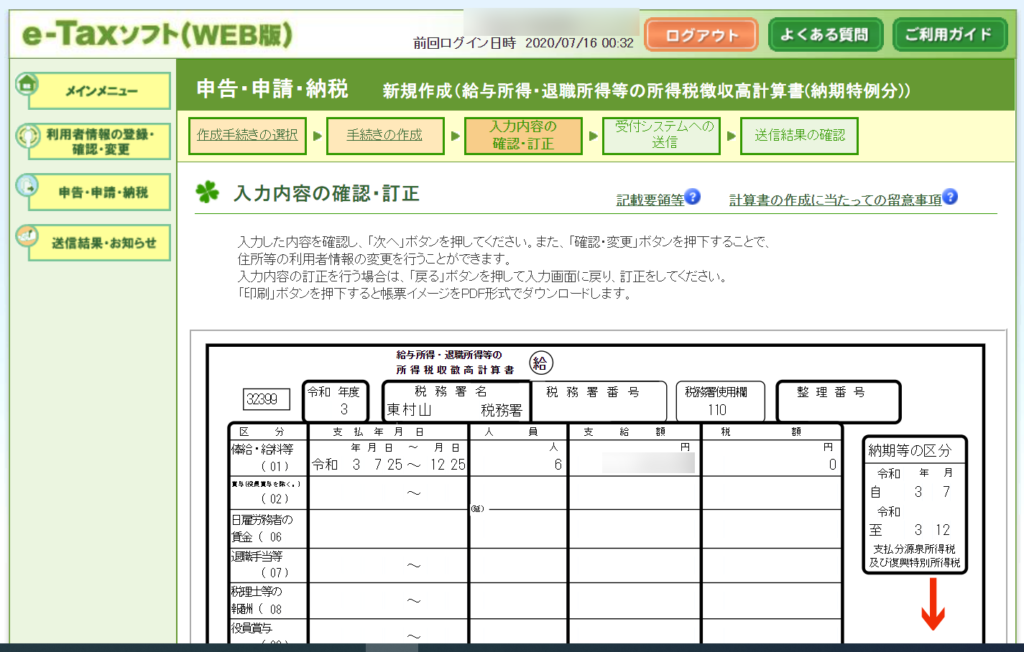Open 利用者情報の登録・確認・変更 in the sidebar
This screenshot has height=652, width=1024.
click(x=99, y=141)
